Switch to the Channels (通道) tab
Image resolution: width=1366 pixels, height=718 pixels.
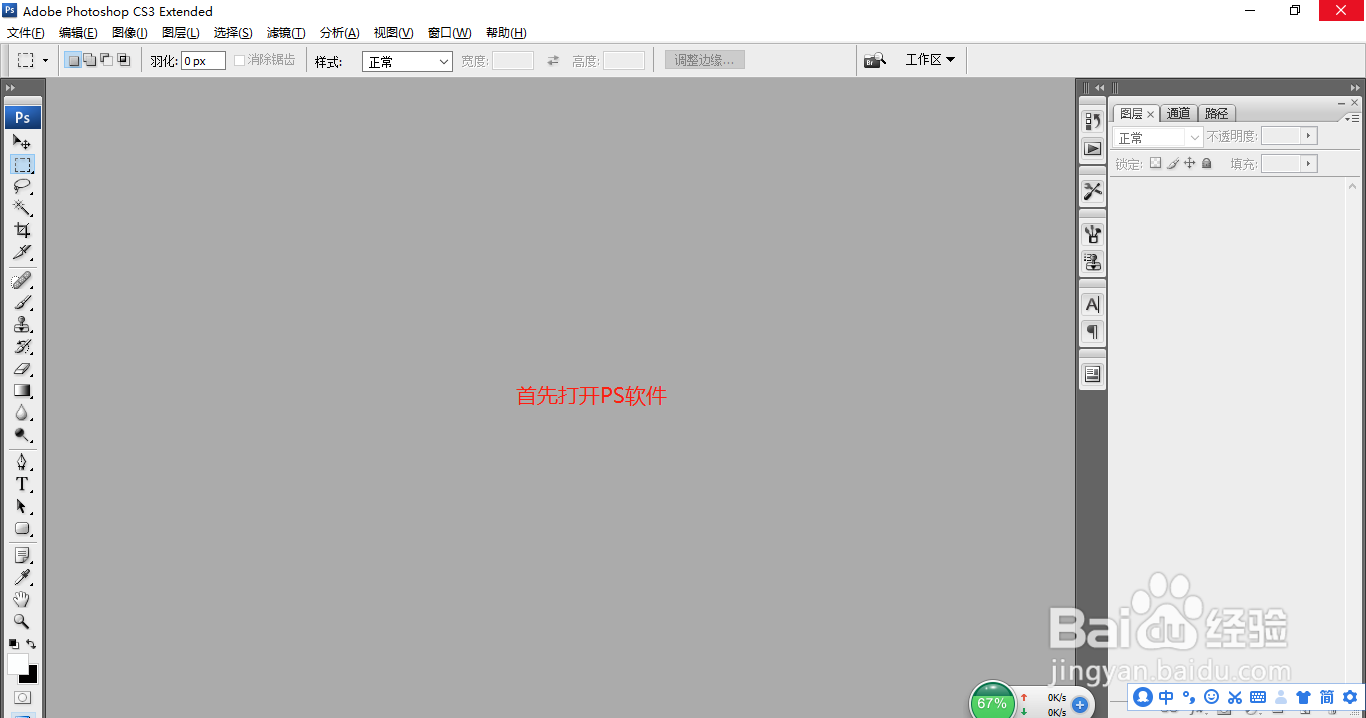tap(1178, 114)
